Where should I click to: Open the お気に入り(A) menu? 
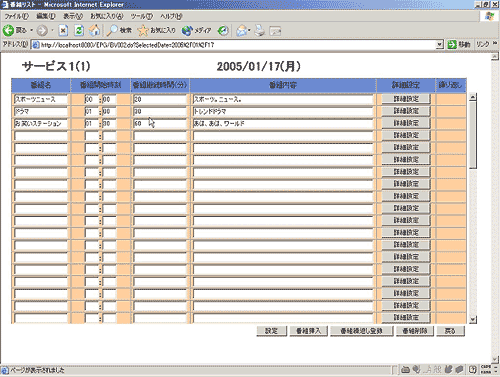point(107,16)
